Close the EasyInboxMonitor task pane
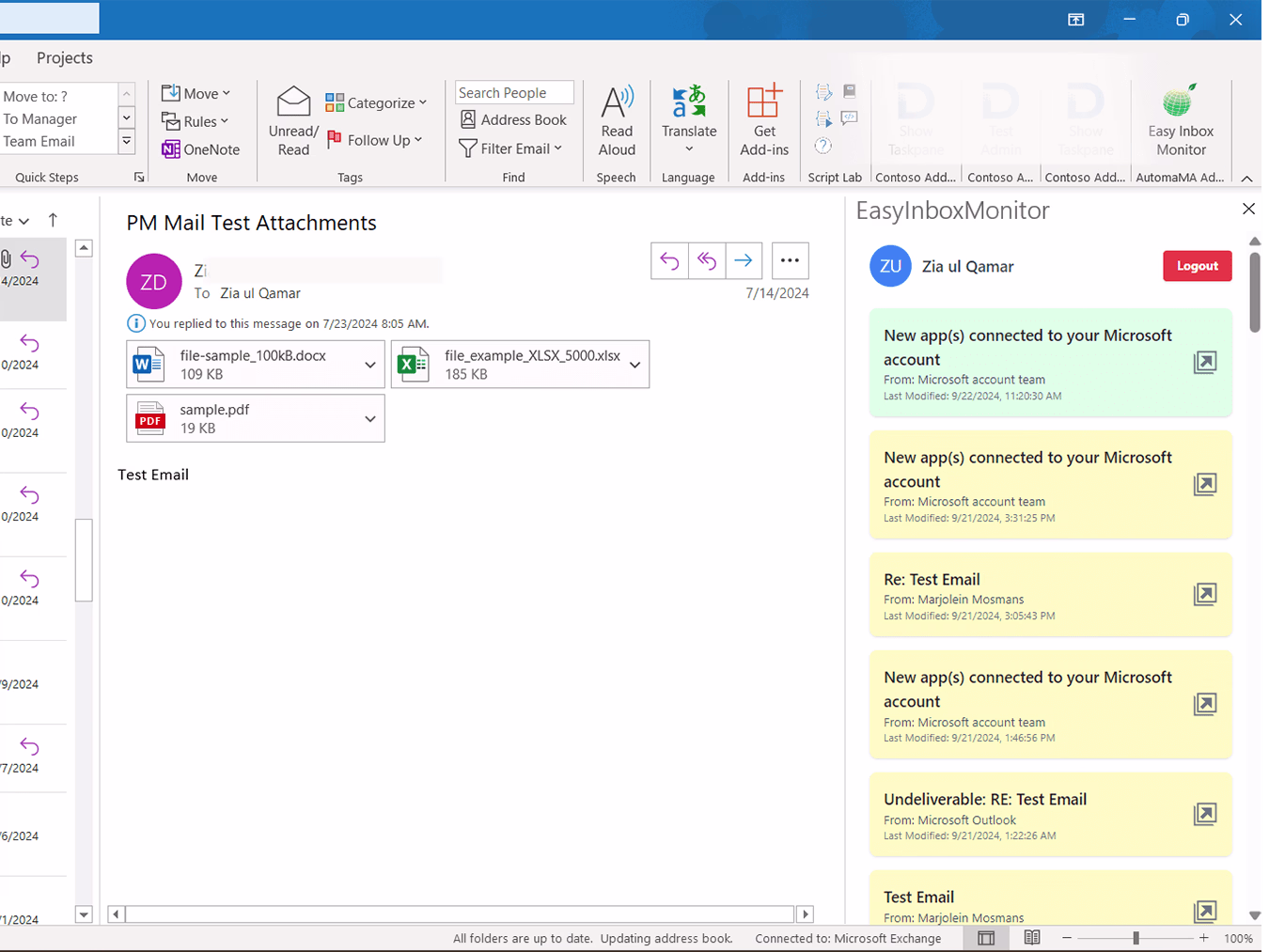The height and width of the screenshot is (952, 1269). tap(1248, 209)
